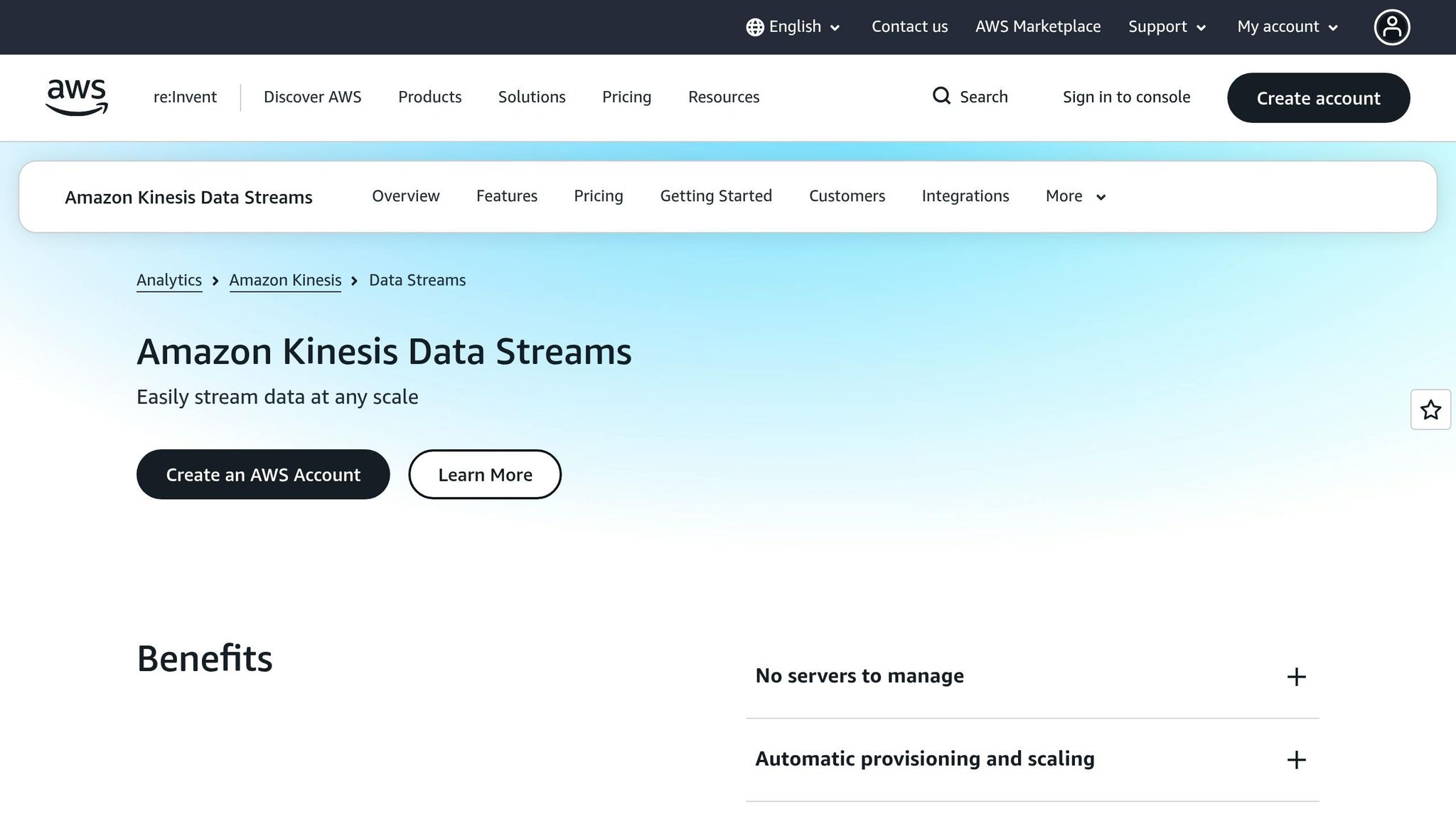The height and width of the screenshot is (819, 1456).
Task: Click Create an AWS Account button
Action: (x=263, y=474)
